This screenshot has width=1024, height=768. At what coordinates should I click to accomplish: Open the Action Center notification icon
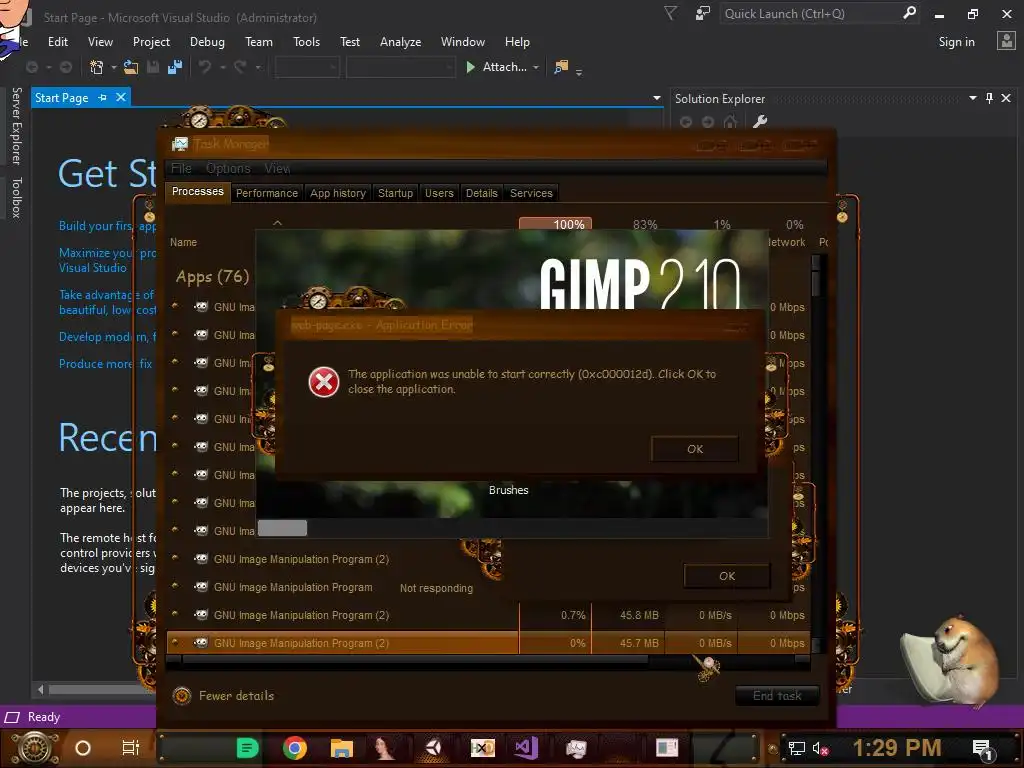coord(982,748)
